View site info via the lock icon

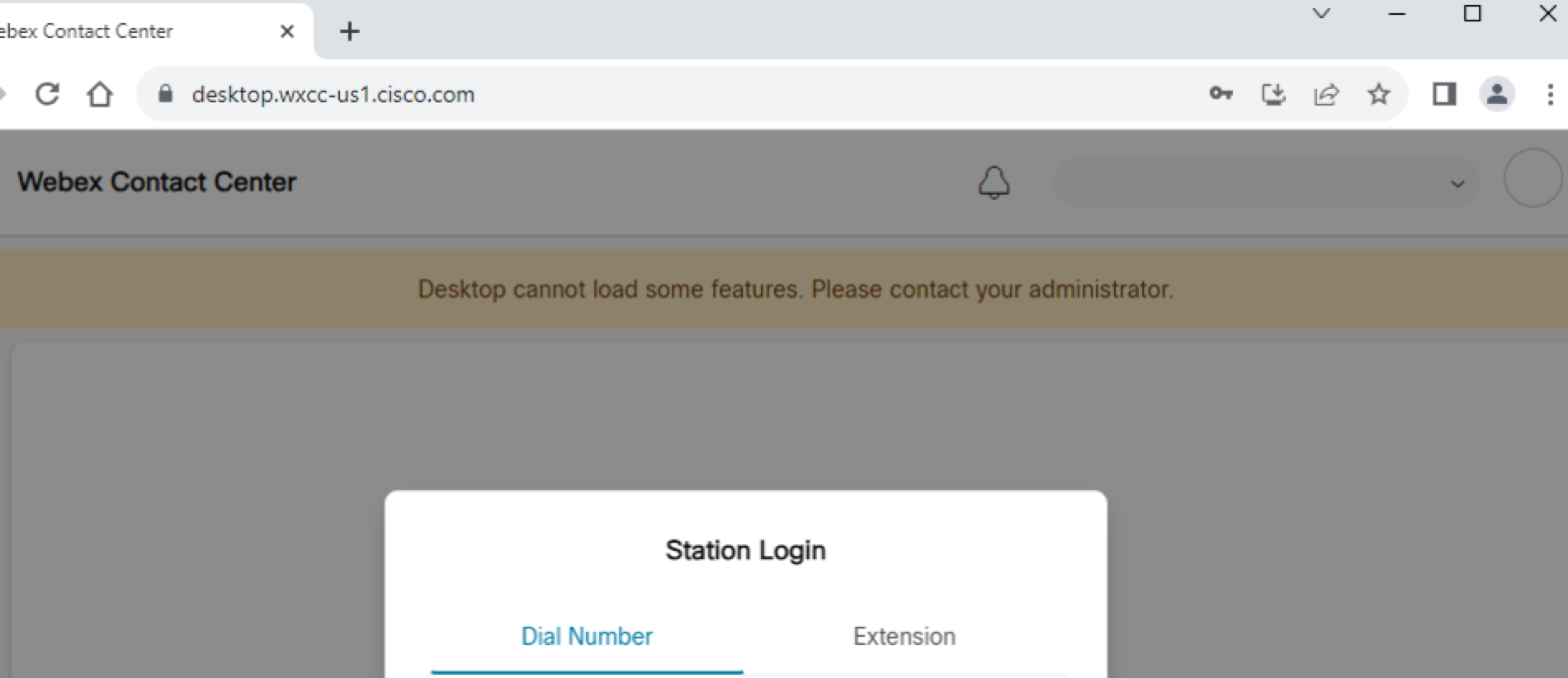coord(165,94)
